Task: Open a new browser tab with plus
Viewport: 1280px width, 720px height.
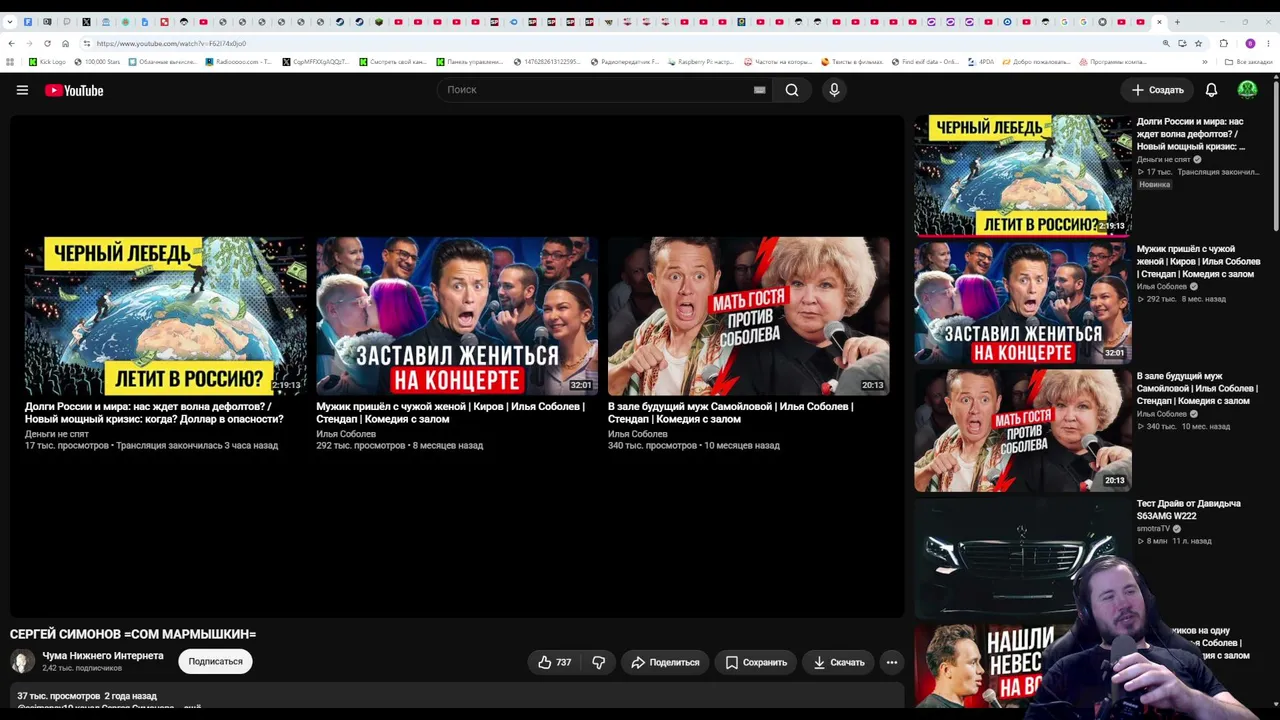Action: coord(1177,22)
